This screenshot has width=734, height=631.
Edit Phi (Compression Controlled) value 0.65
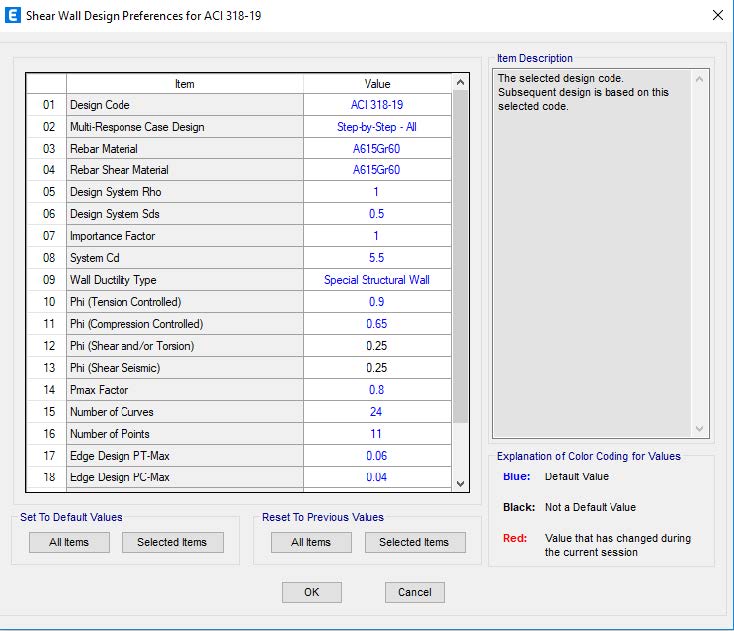coord(377,324)
